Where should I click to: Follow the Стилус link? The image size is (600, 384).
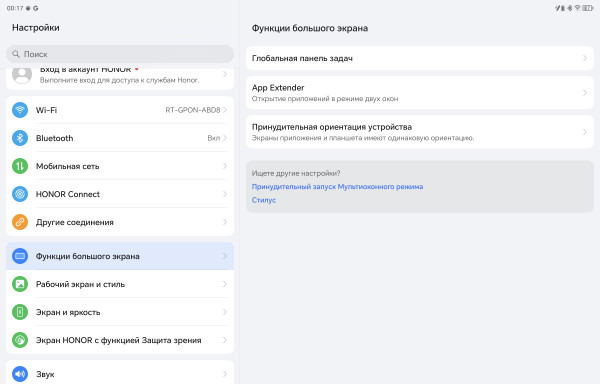264,200
